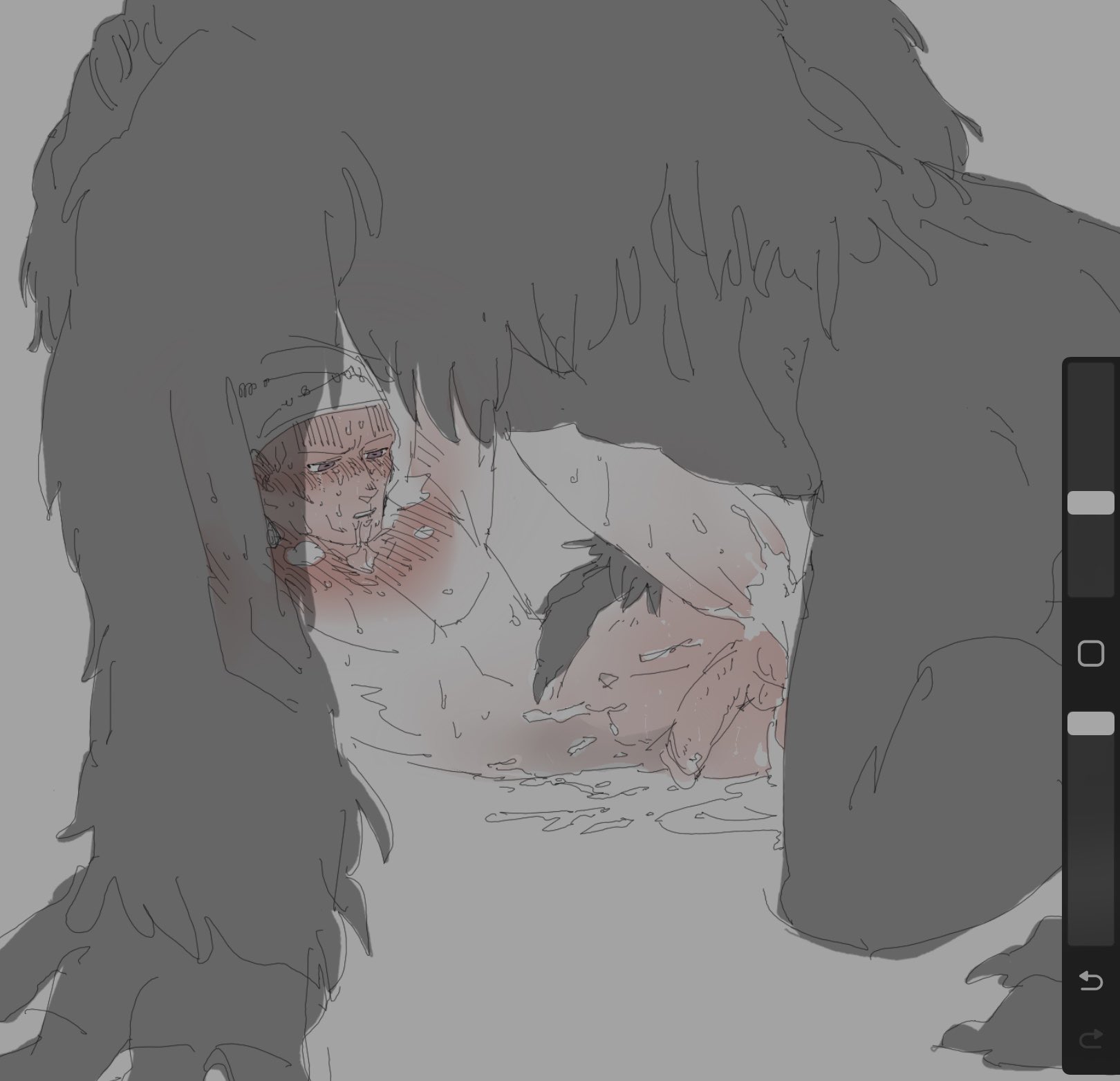This screenshot has width=1120, height=1081.
Task: Tap the dimmed redo arrow icon
Action: tap(1090, 1040)
